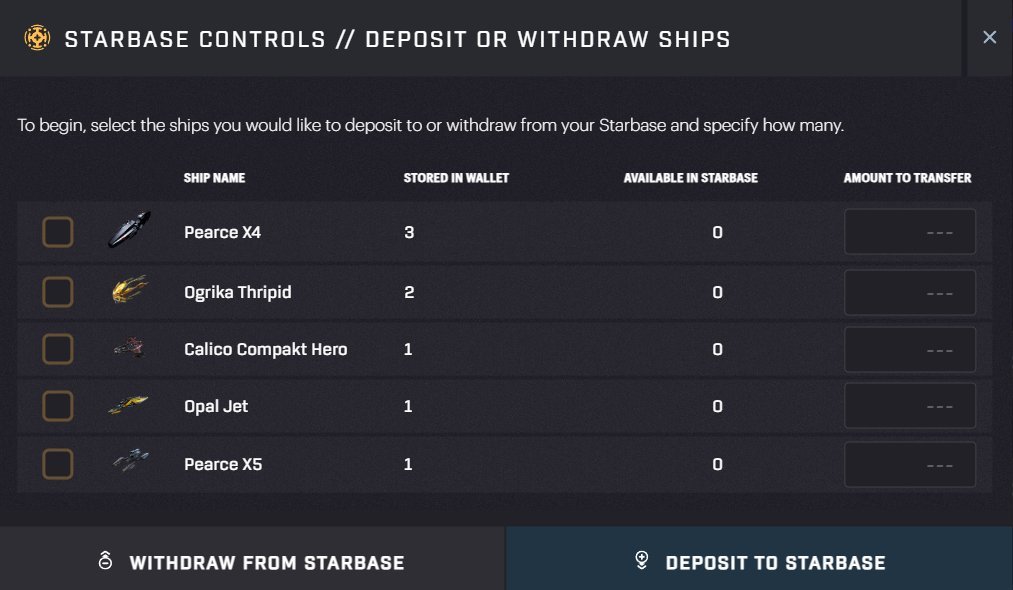This screenshot has height=590, width=1013.
Task: Select the Calico Compakt Hero ship icon
Action: [x=132, y=348]
